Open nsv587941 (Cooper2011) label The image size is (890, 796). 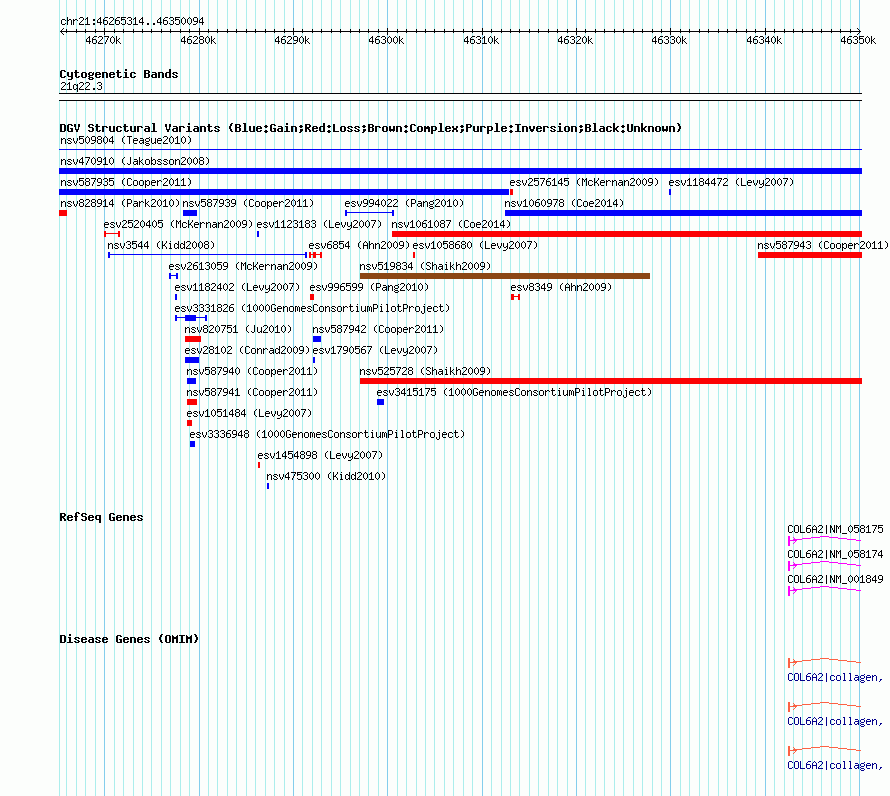coord(252,392)
